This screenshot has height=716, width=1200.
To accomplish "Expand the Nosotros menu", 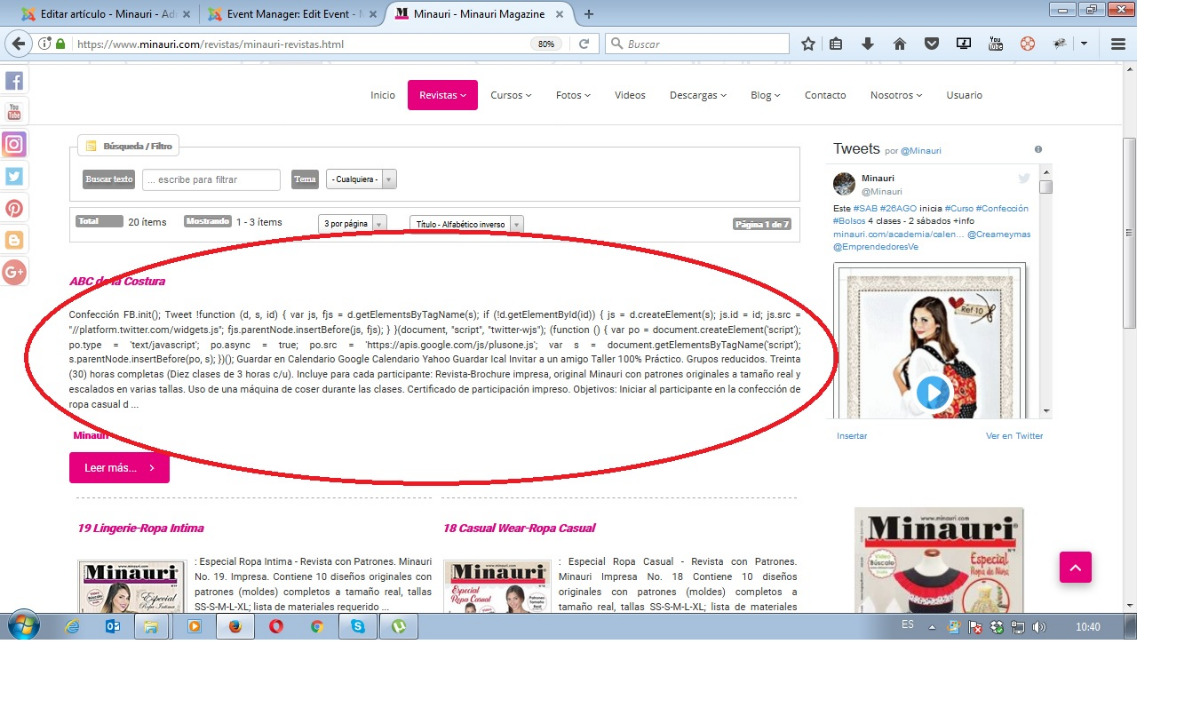I will click(x=896, y=95).
